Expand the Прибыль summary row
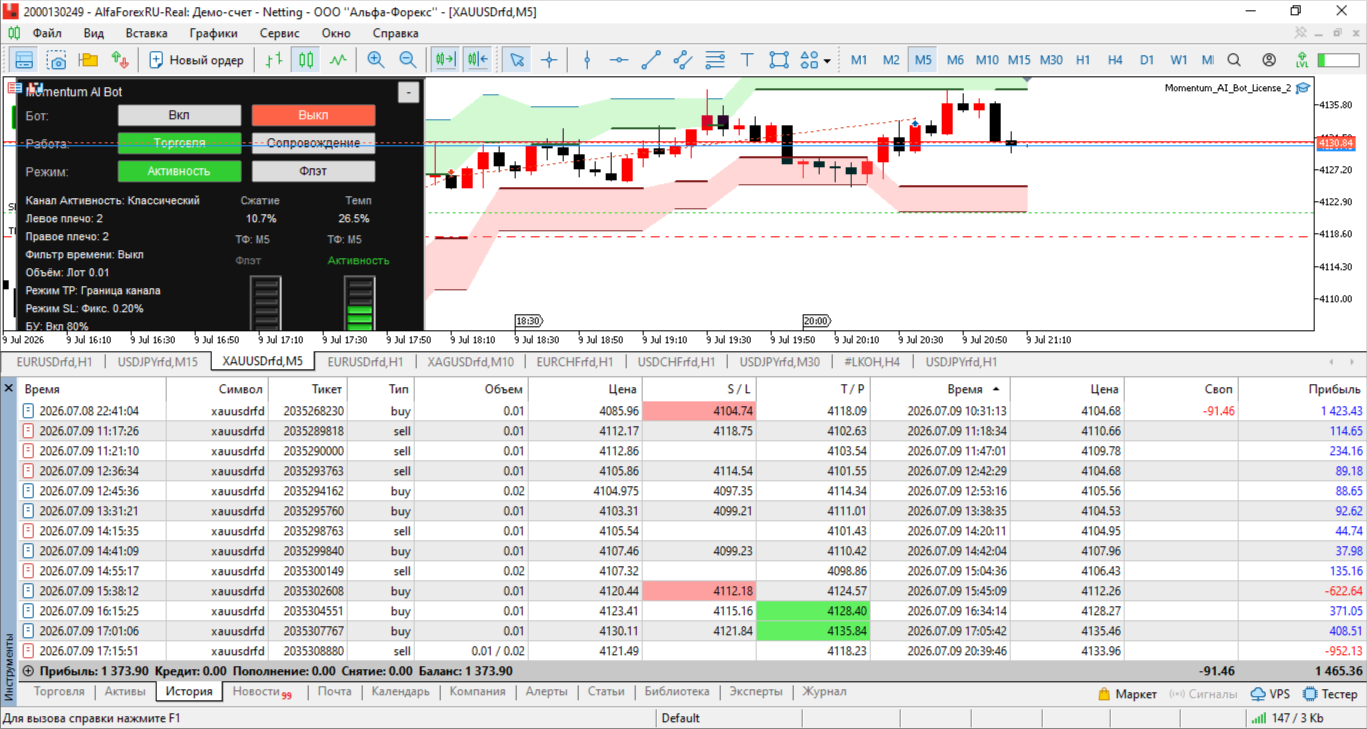This screenshot has width=1367, height=729. 28,671
